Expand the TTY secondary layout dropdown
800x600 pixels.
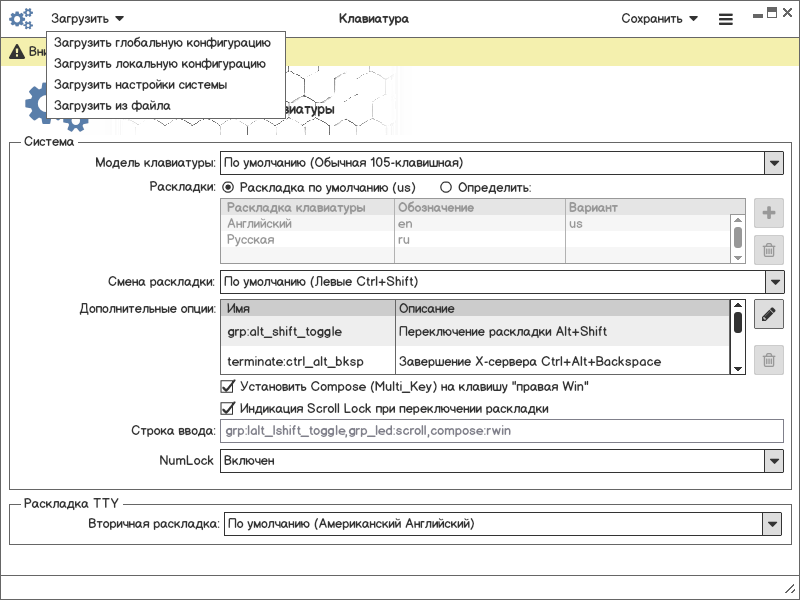click(773, 523)
